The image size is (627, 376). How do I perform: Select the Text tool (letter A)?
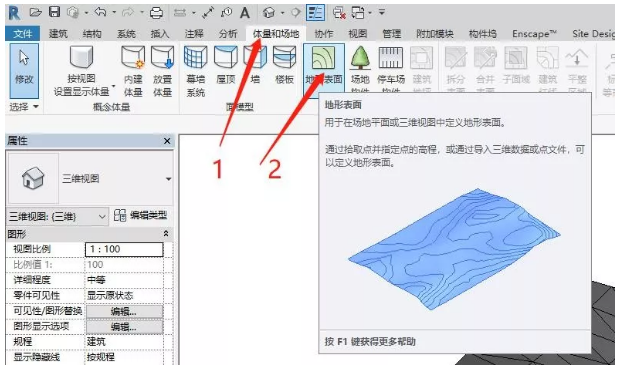tap(245, 13)
